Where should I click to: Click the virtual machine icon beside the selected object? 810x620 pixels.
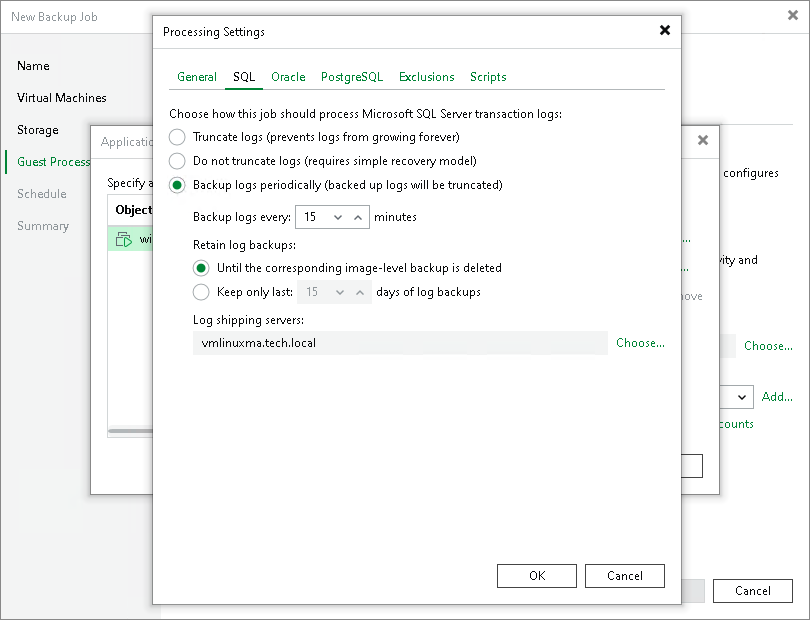click(x=123, y=239)
